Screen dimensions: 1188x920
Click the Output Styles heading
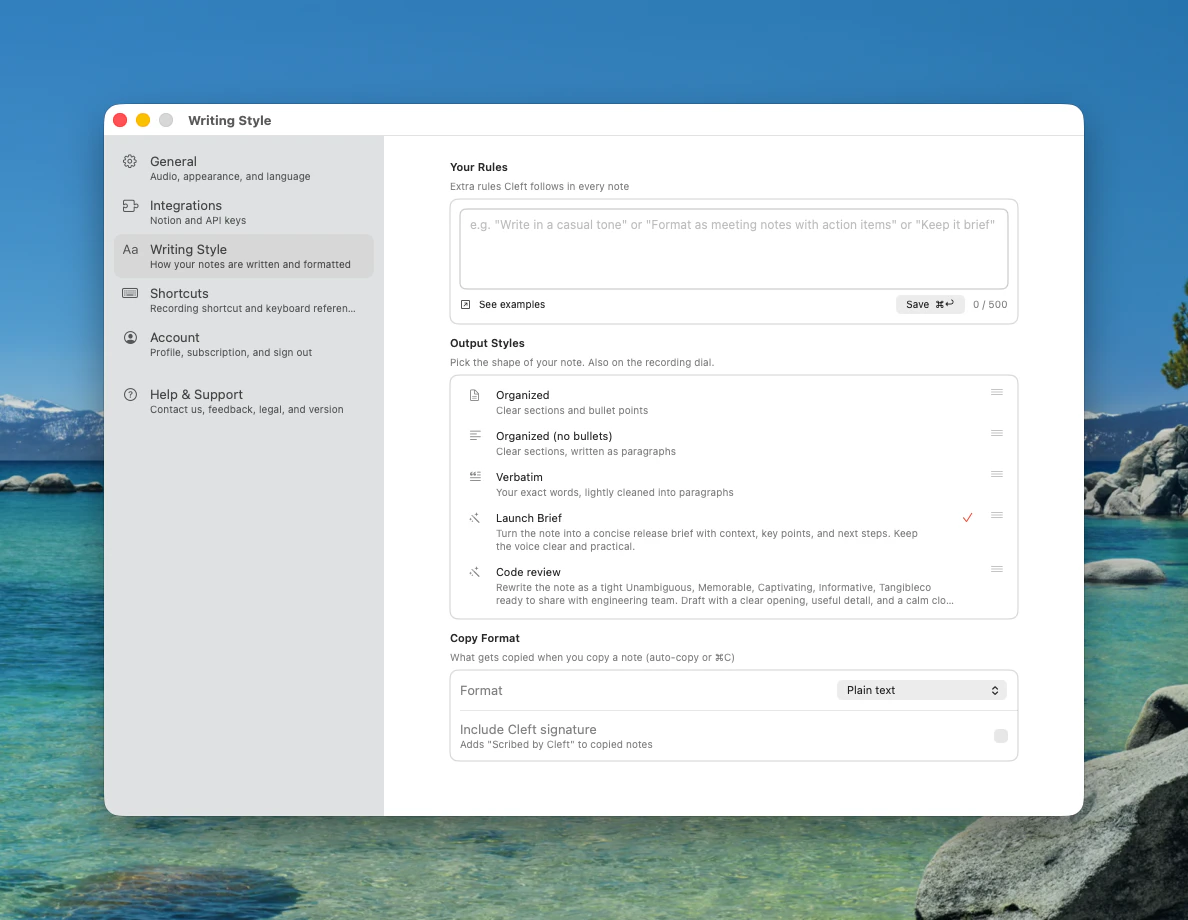click(x=487, y=343)
